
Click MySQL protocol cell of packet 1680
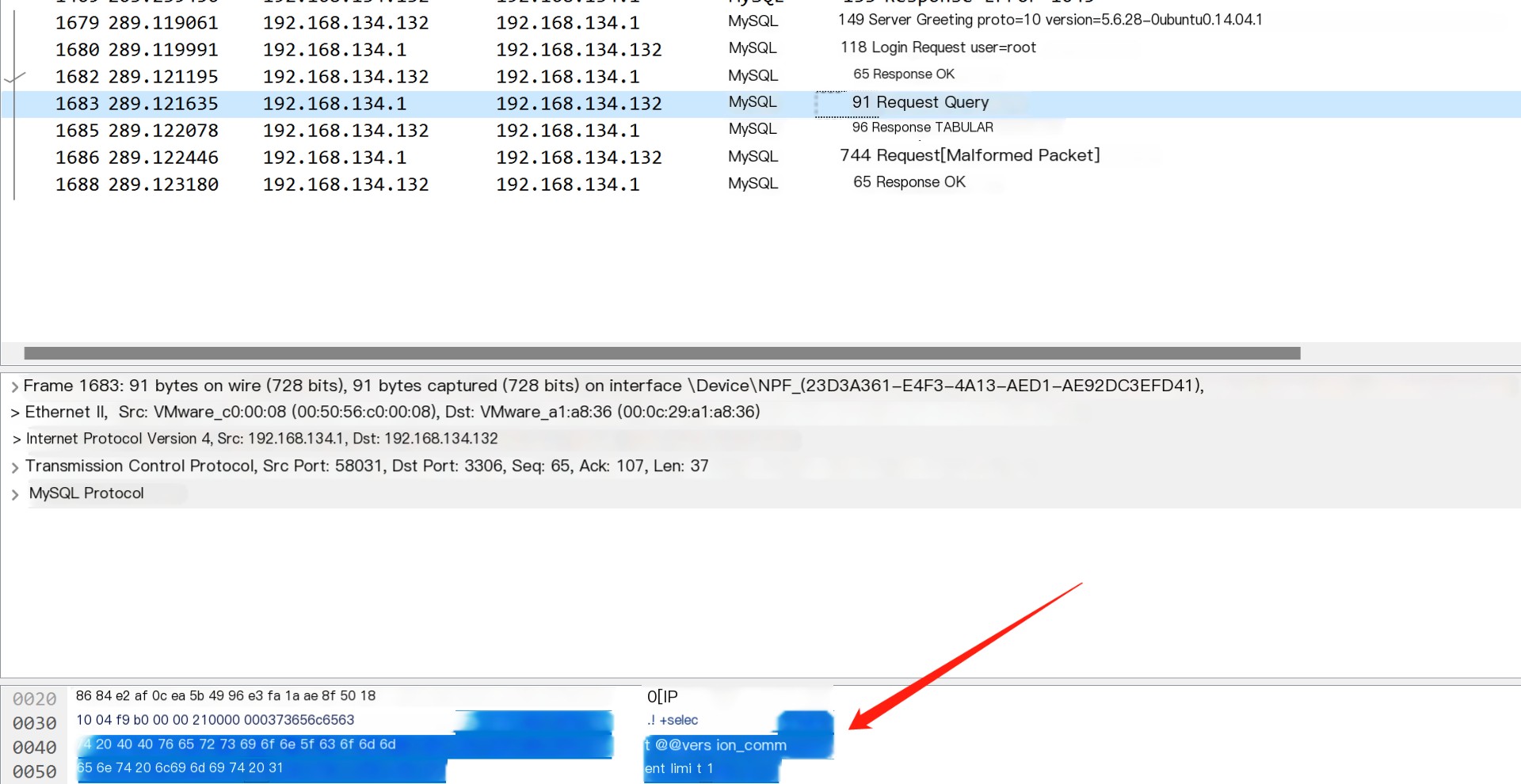click(x=753, y=48)
